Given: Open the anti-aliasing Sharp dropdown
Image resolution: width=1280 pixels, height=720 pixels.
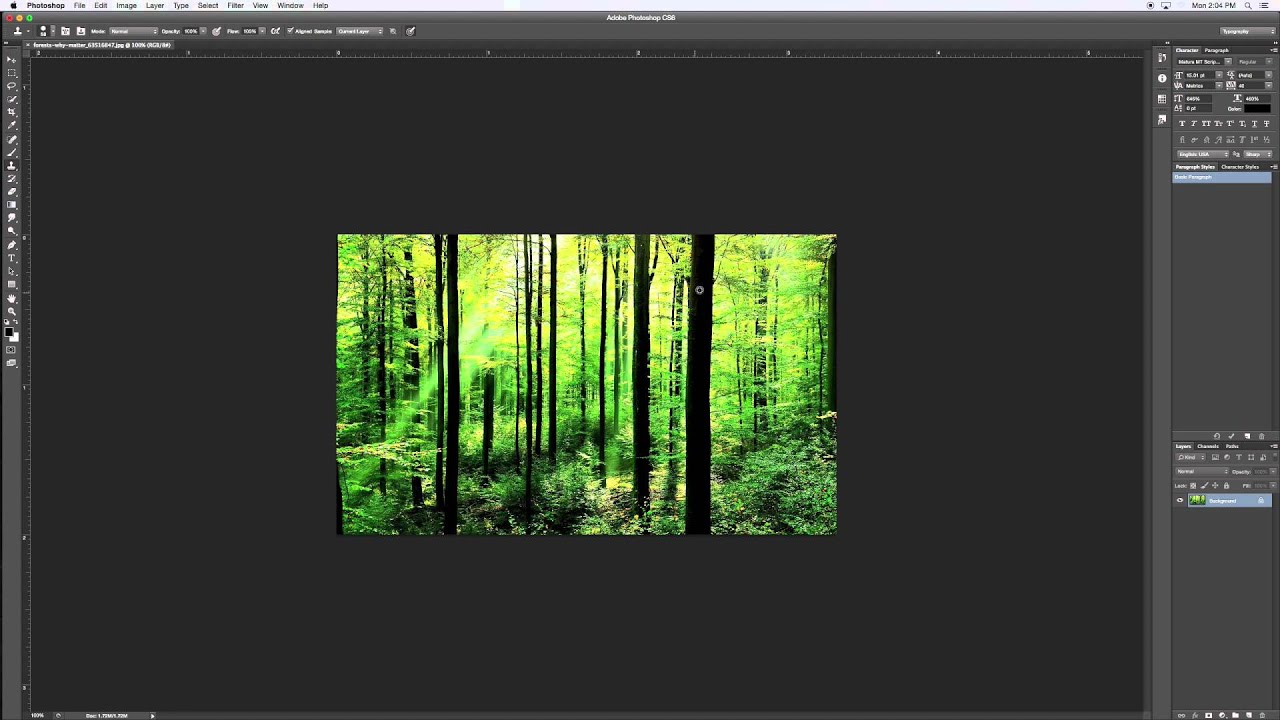Looking at the screenshot, I should click(x=1258, y=154).
